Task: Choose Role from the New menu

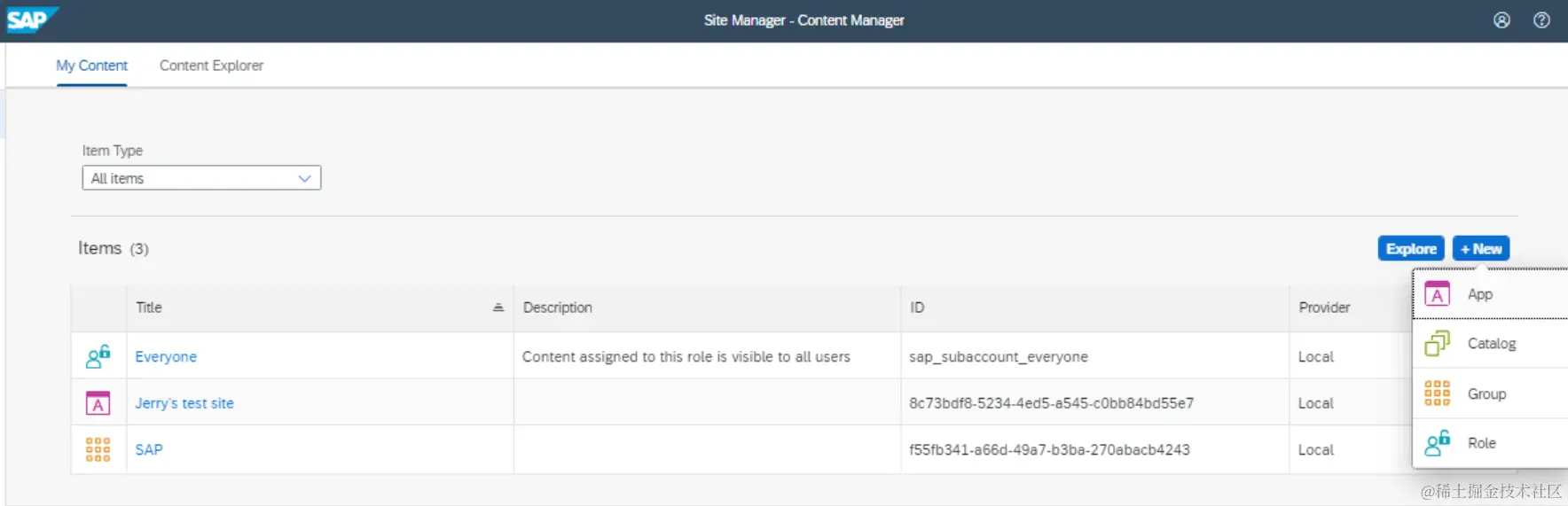Action: 1491,443
